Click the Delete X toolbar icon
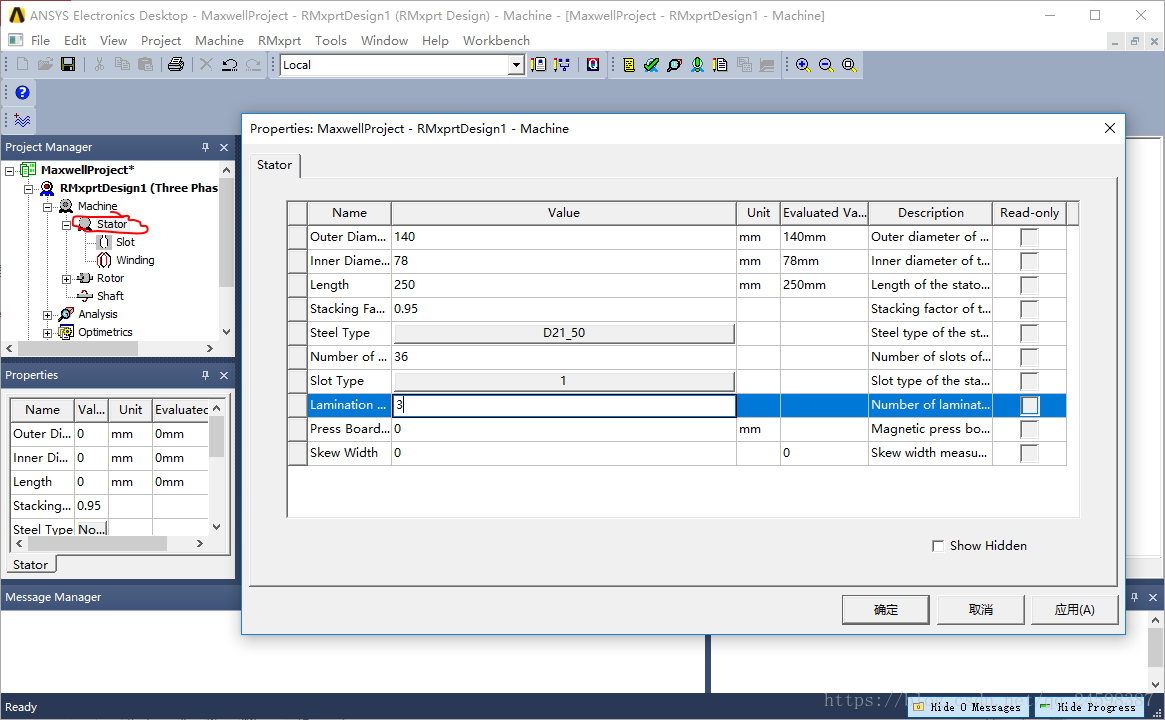 207,65
